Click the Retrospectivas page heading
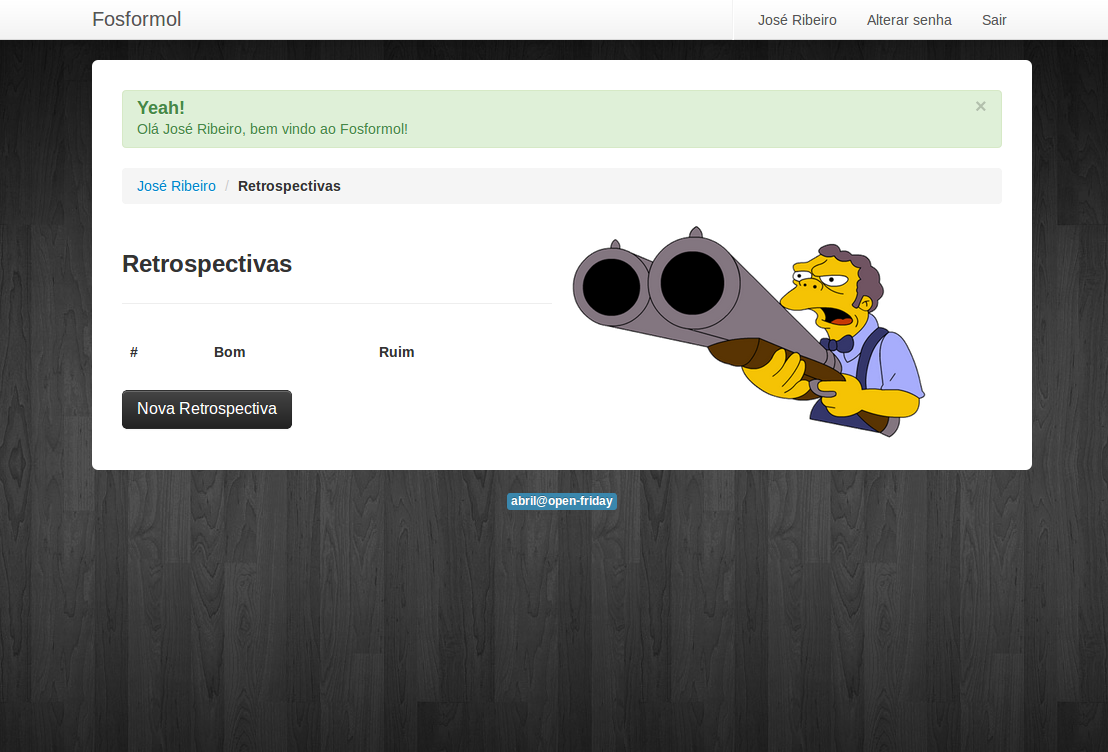Viewport: 1108px width, 752px height. pyautogui.click(x=207, y=264)
